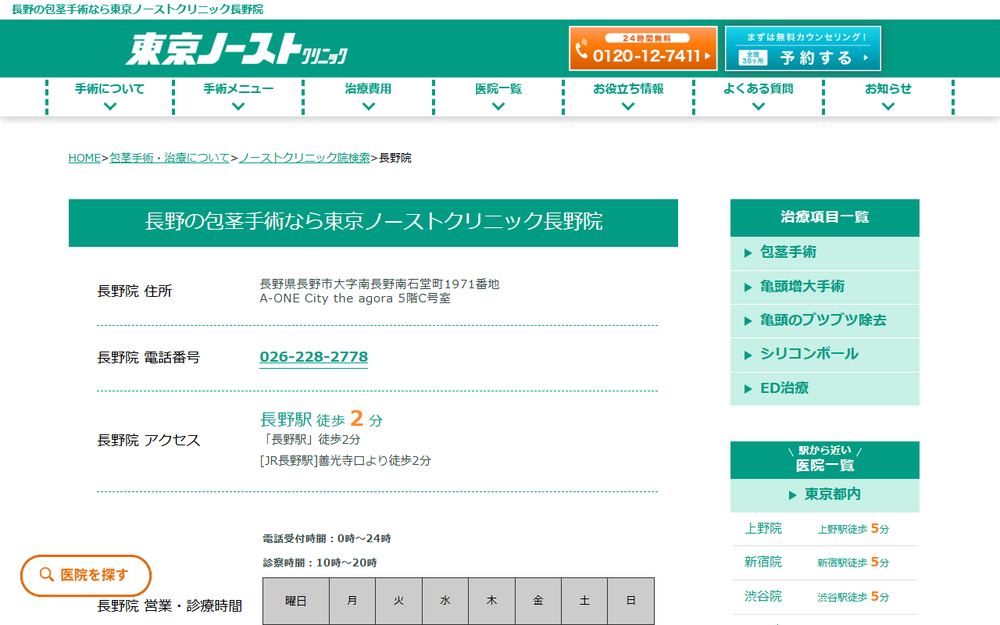This screenshot has height=625, width=1000.
Task: Open the 医院一覧 menu
Action: click(498, 89)
